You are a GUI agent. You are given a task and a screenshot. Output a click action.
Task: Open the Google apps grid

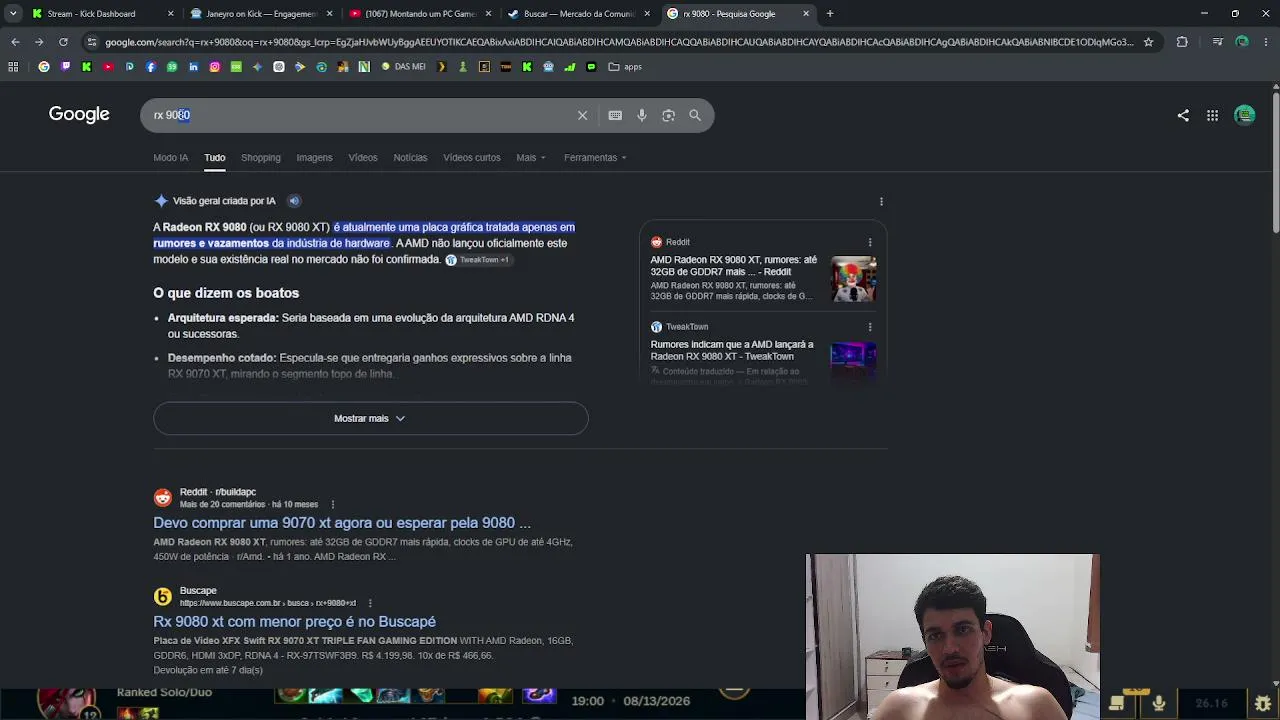[1212, 115]
